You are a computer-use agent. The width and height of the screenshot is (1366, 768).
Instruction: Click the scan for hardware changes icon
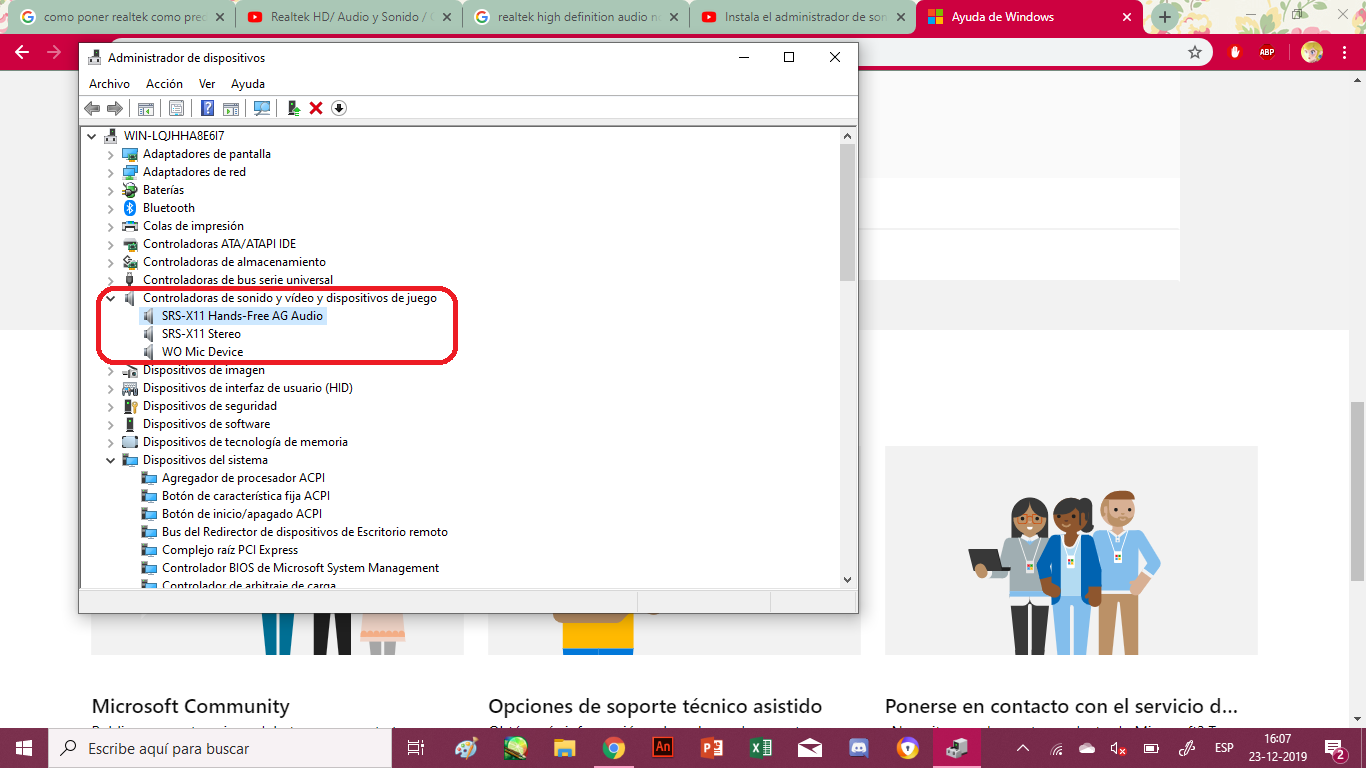[x=262, y=108]
